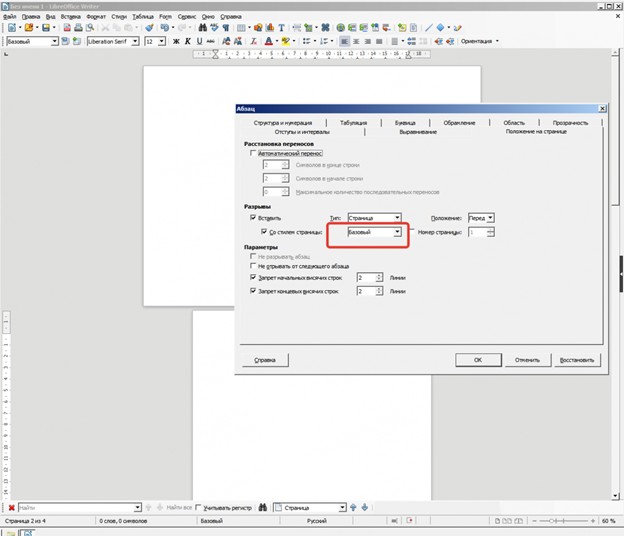Toggle Запрет начальных висячих строк checkbox
Image resolution: width=624 pixels, height=536 pixels.
tap(253, 277)
